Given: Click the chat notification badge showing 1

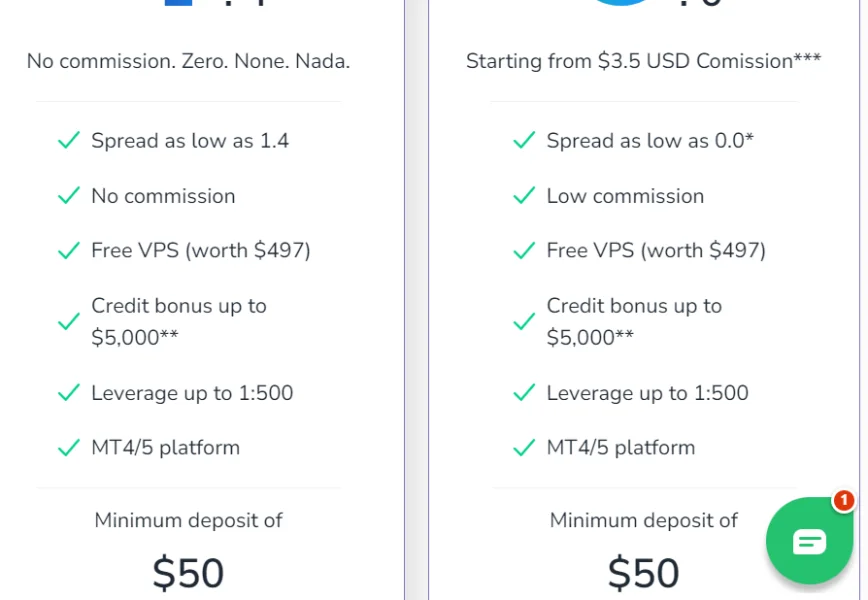Looking at the screenshot, I should click(843, 500).
